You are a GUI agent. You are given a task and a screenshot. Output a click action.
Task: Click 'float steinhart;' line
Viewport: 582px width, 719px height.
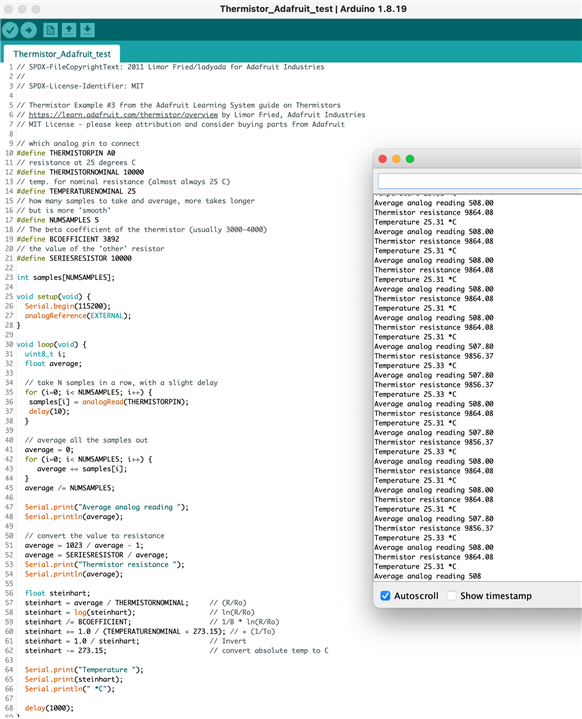tap(57, 593)
